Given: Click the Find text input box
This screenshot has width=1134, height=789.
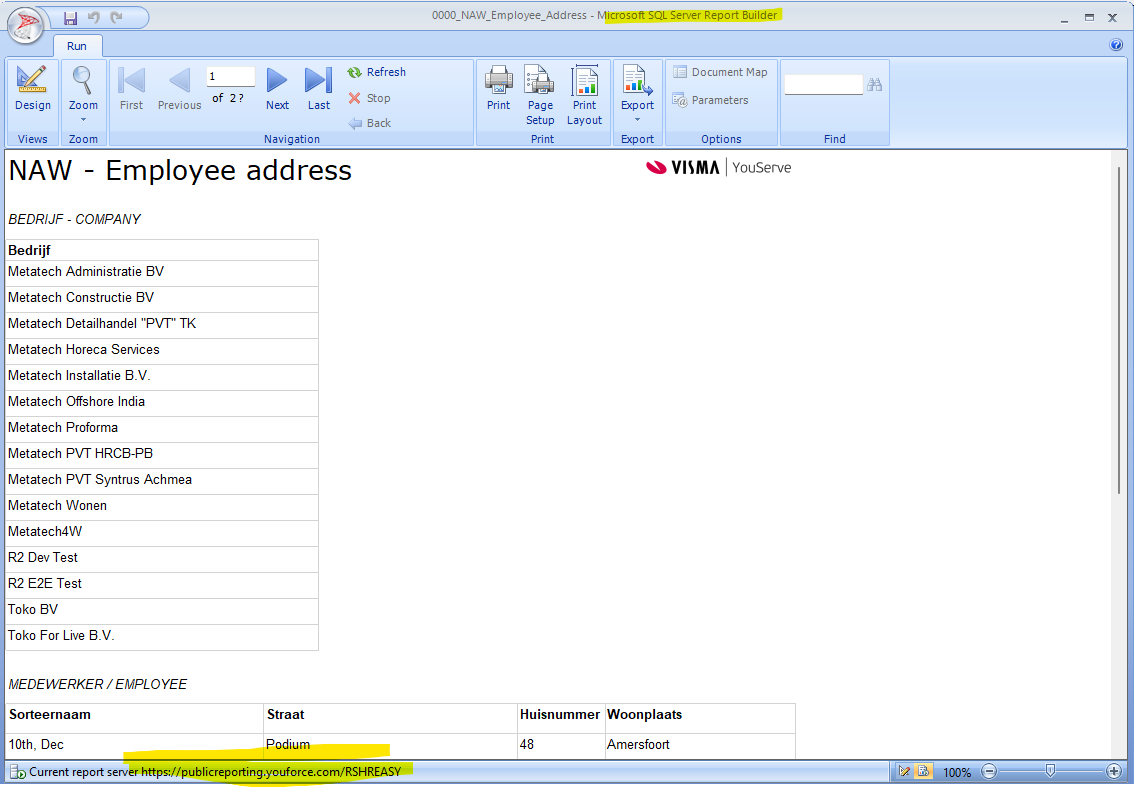Looking at the screenshot, I should point(823,85).
